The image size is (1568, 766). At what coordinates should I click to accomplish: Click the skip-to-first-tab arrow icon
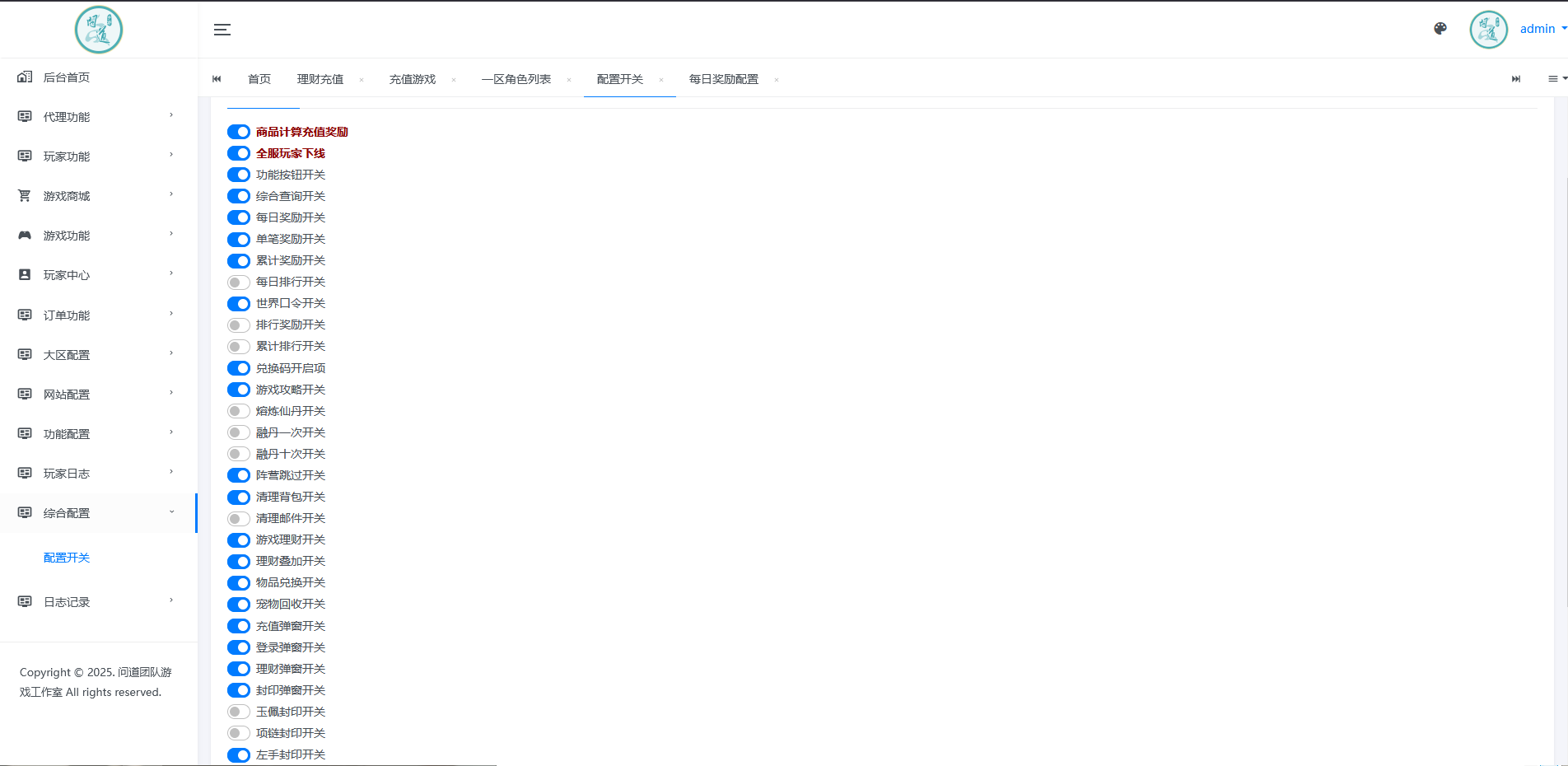pos(217,78)
